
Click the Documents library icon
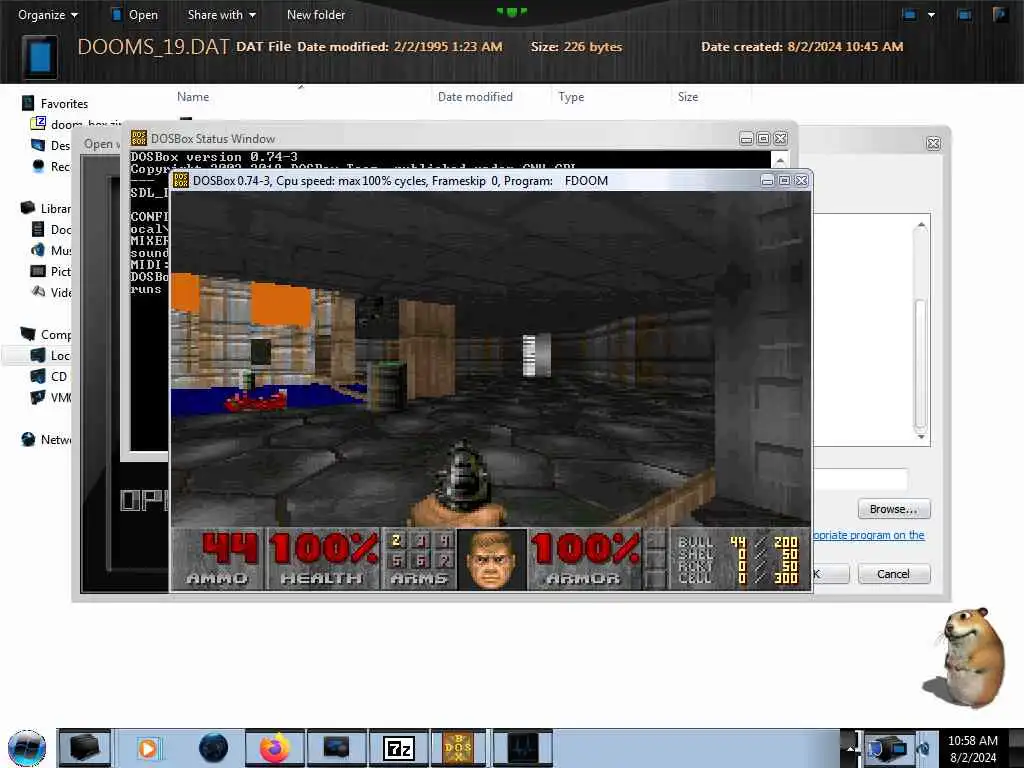(39, 229)
